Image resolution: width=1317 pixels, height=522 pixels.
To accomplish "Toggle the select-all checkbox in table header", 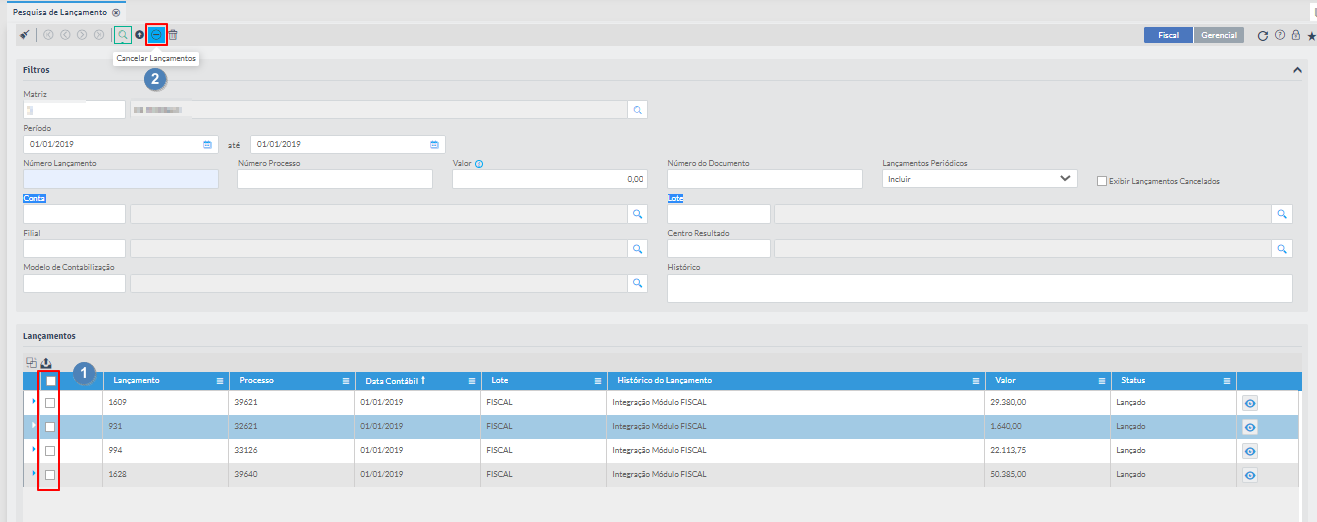I will pos(50,381).
